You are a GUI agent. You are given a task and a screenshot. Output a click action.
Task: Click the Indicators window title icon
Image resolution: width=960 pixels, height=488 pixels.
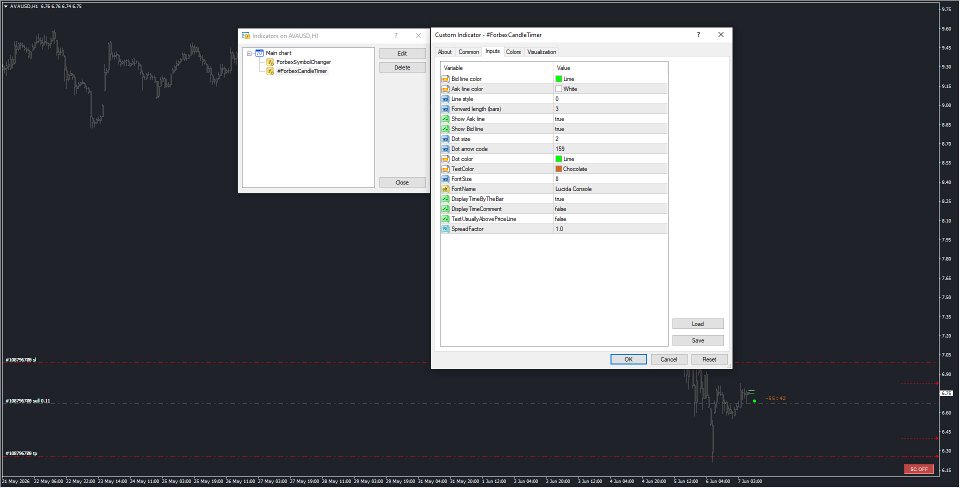click(x=246, y=36)
